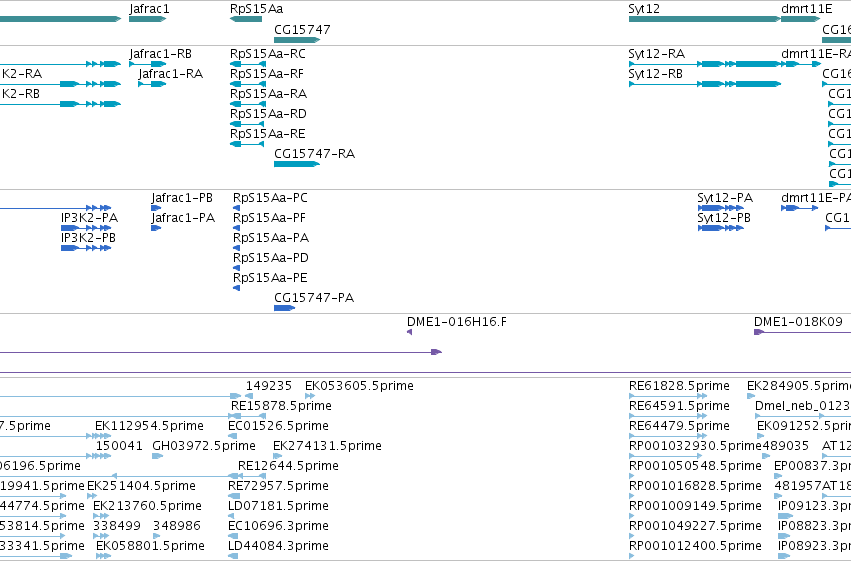The height and width of the screenshot is (561, 851).
Task: Click protein IP3K2-PB
Action: click(x=86, y=248)
